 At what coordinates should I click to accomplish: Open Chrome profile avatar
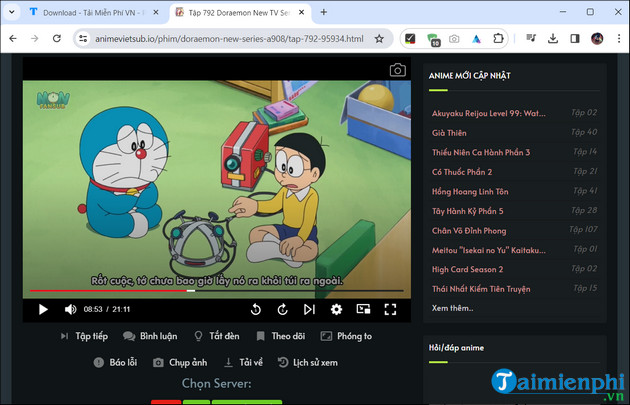597,39
